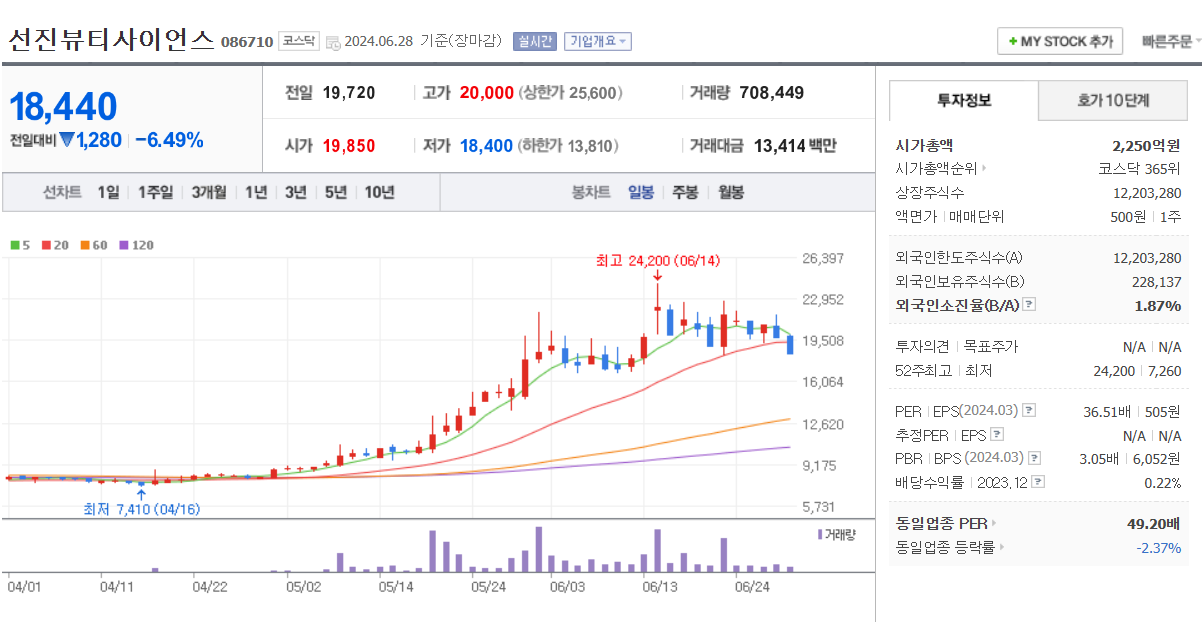Click the 동일업종 PER value 49.20배
The image size is (1203, 622).
(1154, 523)
